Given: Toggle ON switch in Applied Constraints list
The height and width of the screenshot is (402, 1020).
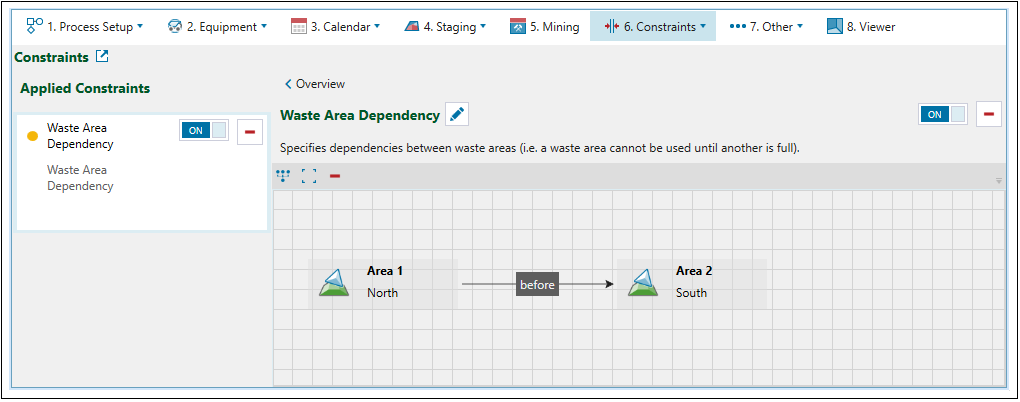Looking at the screenshot, I should coord(204,130).
